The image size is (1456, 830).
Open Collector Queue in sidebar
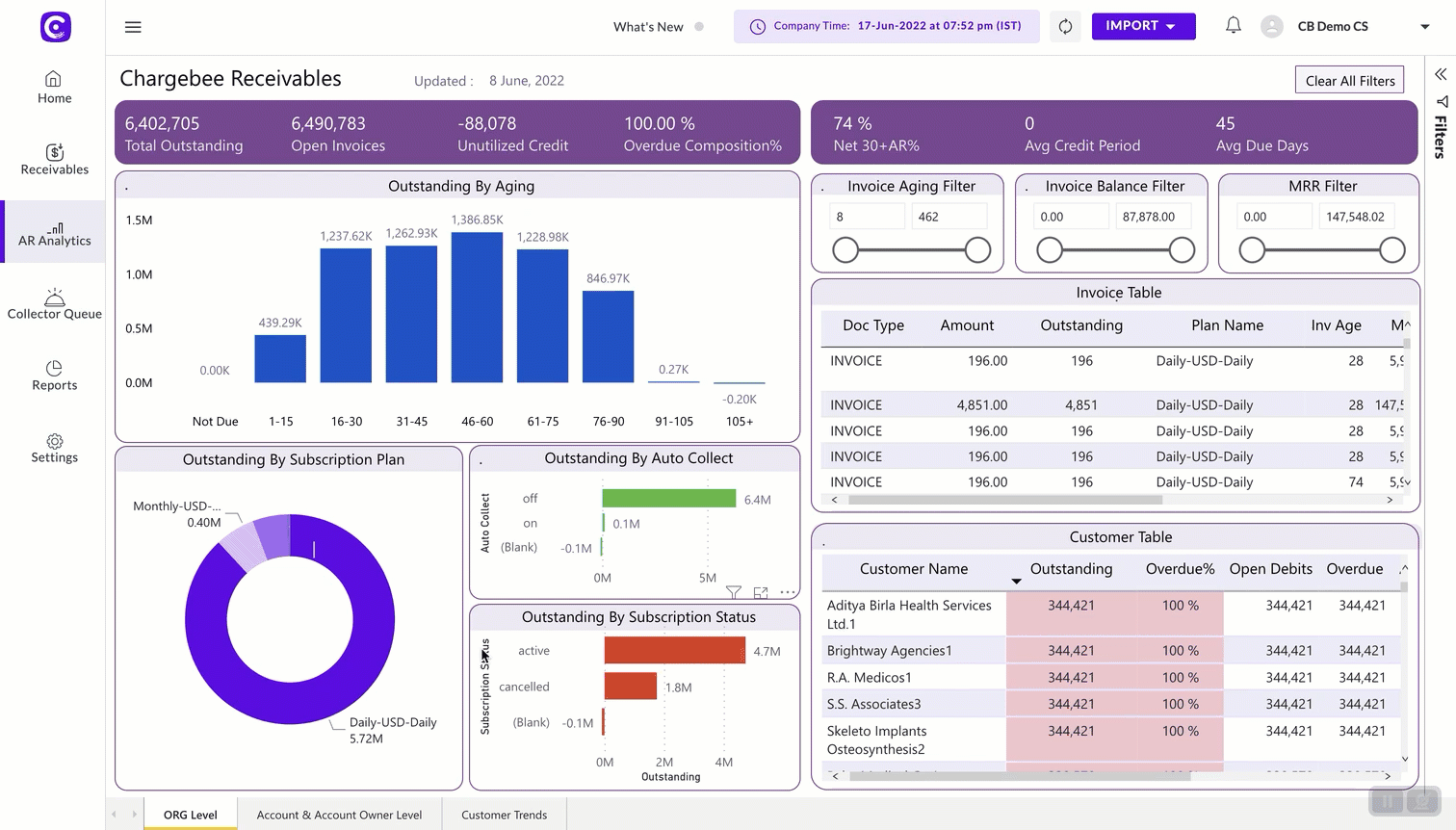click(54, 304)
